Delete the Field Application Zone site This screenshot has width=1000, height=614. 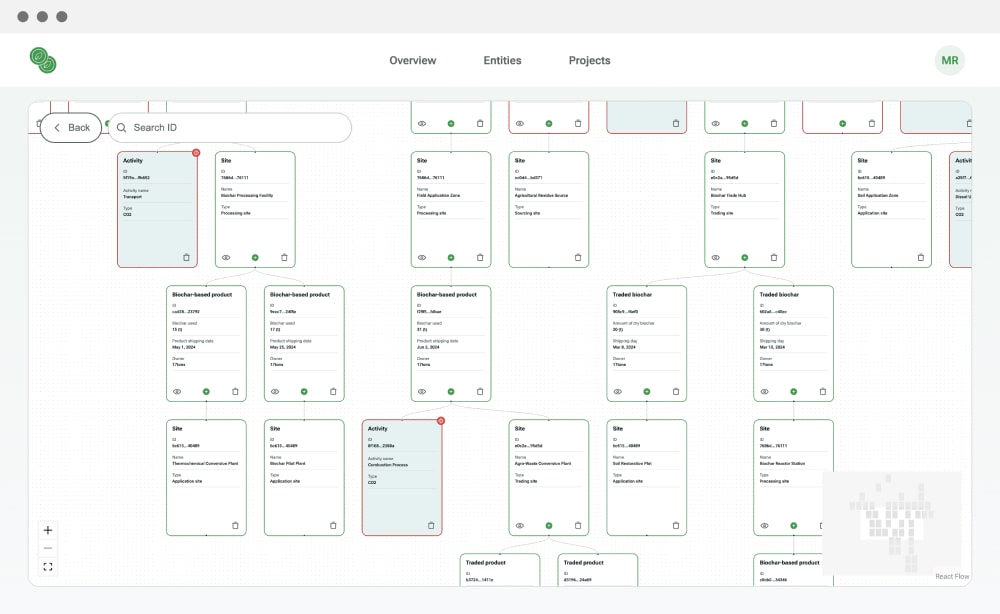(x=480, y=258)
